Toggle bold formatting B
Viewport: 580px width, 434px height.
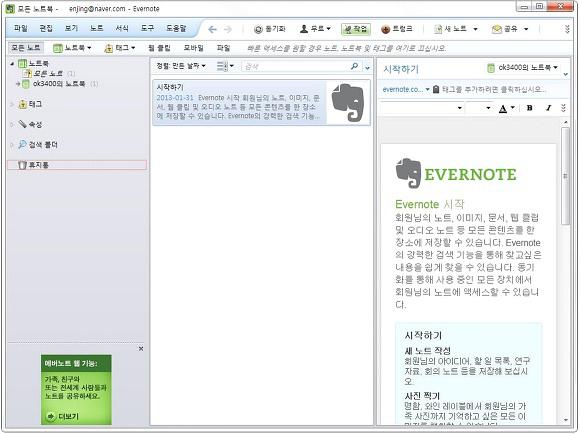(530, 108)
